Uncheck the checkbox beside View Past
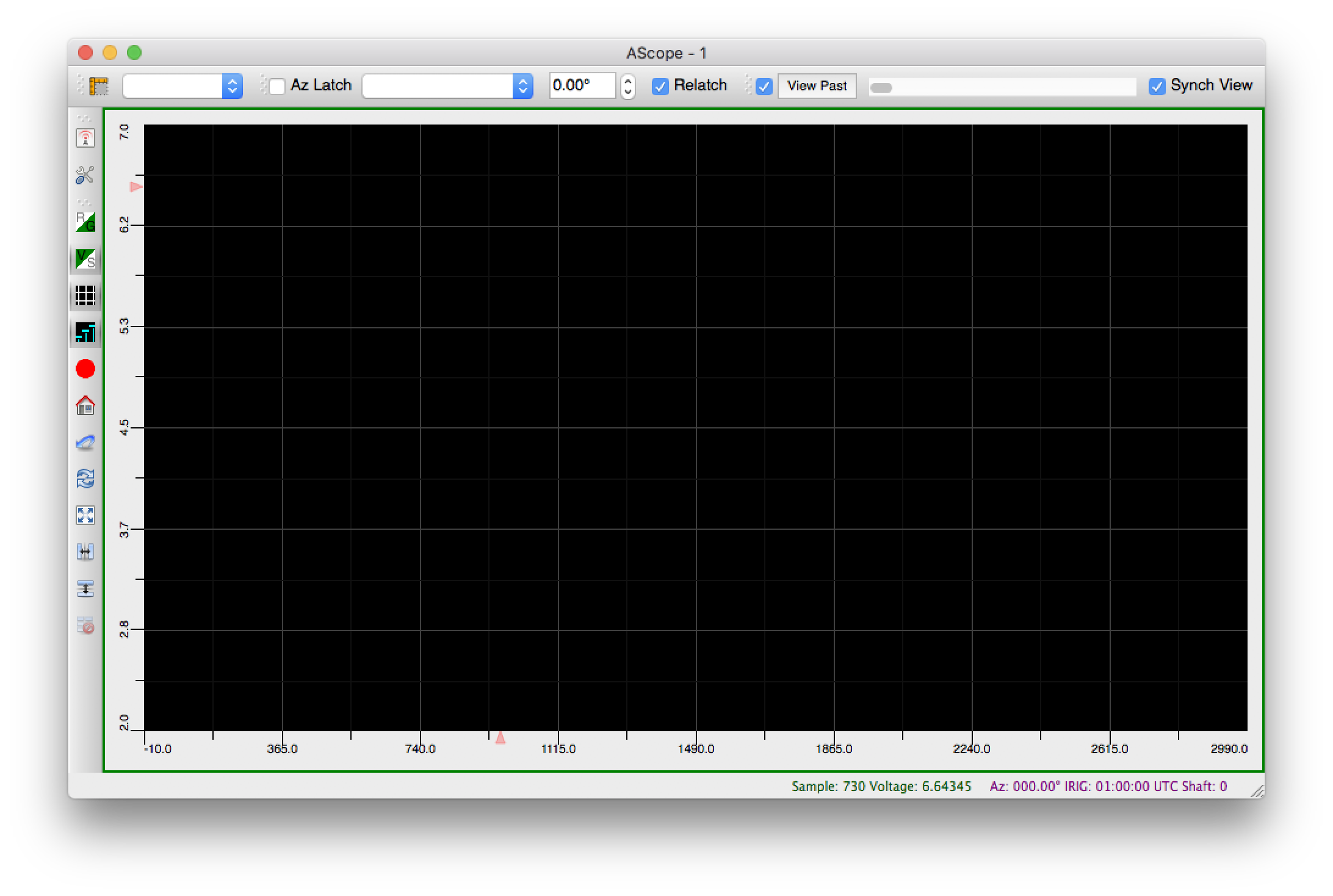The height and width of the screenshot is (896, 1333). tap(764, 86)
